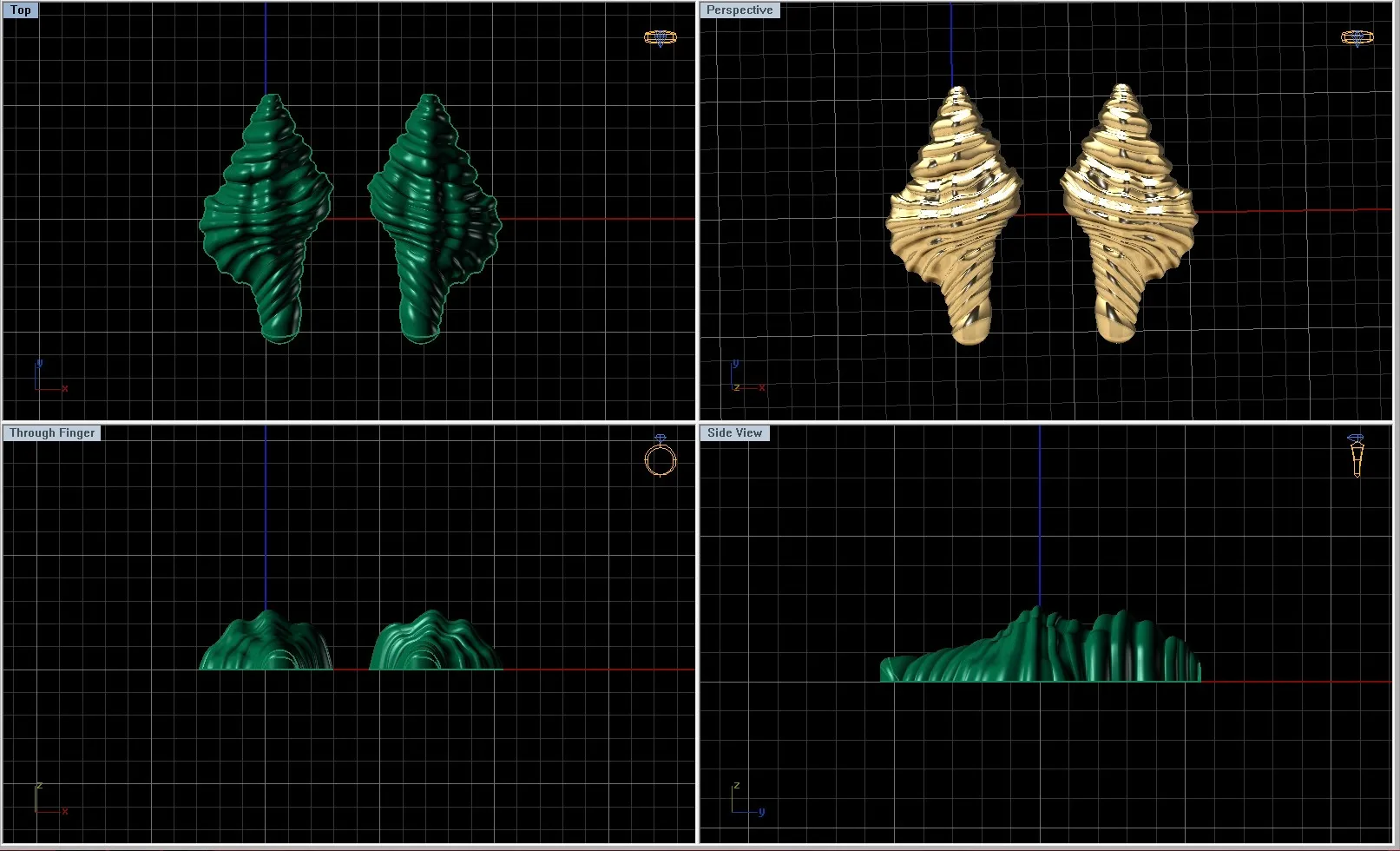Click the Top viewport title label

coord(21,10)
